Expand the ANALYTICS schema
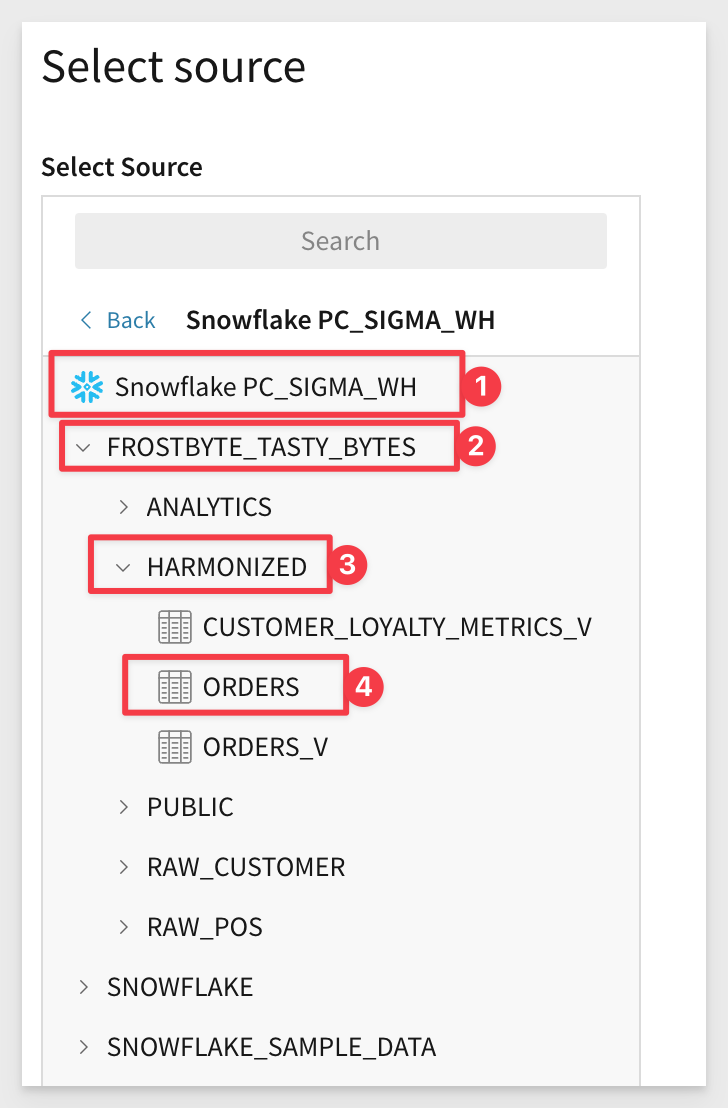 [x=124, y=507]
